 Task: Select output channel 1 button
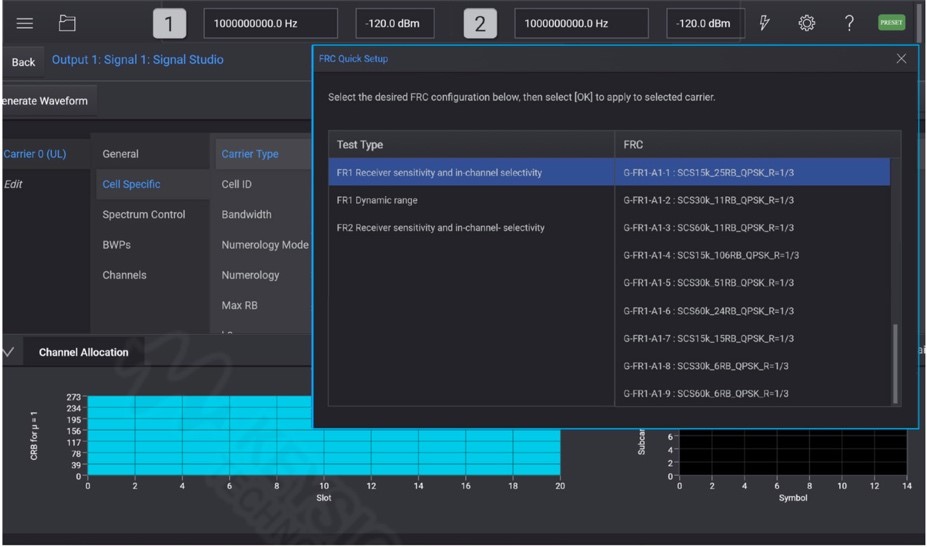click(x=169, y=24)
